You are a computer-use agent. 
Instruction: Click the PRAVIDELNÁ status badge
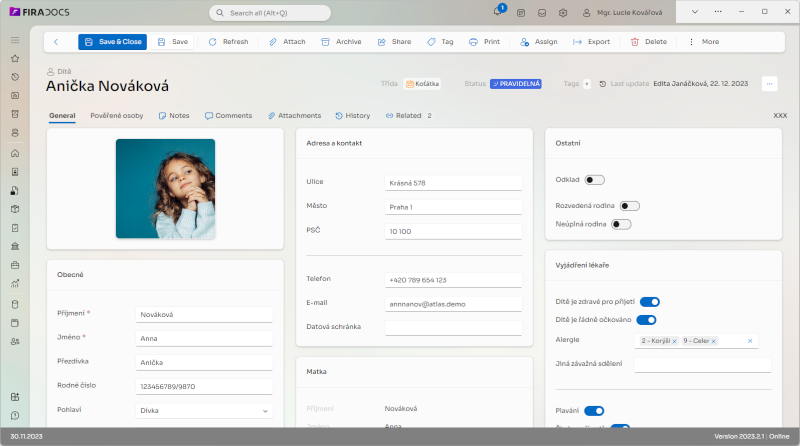coord(516,84)
